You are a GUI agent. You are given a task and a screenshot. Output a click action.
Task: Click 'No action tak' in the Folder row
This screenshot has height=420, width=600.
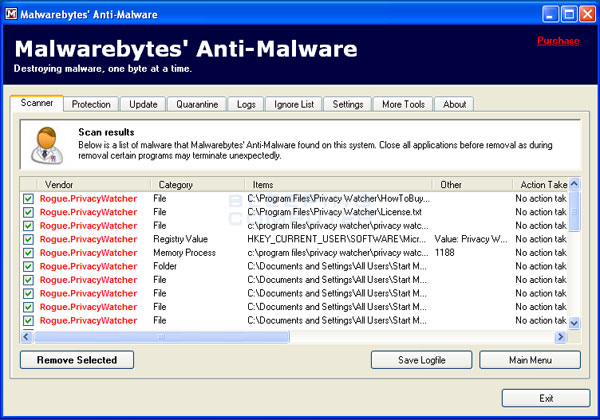click(541, 266)
